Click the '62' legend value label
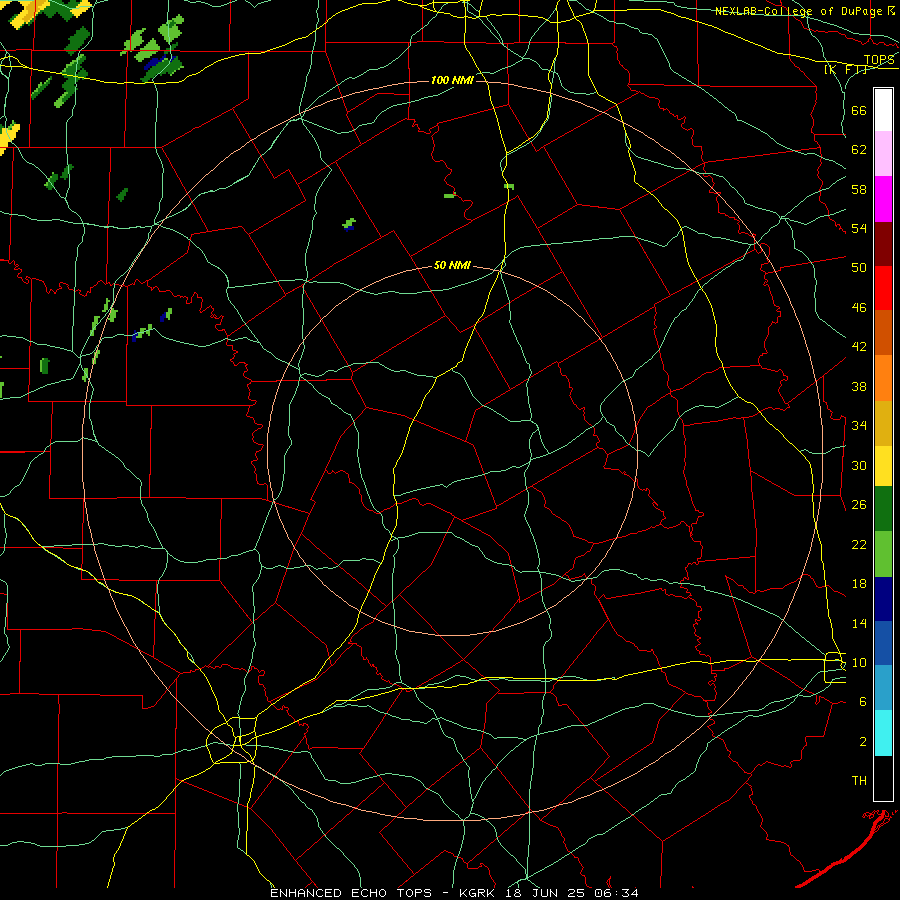 (859, 149)
